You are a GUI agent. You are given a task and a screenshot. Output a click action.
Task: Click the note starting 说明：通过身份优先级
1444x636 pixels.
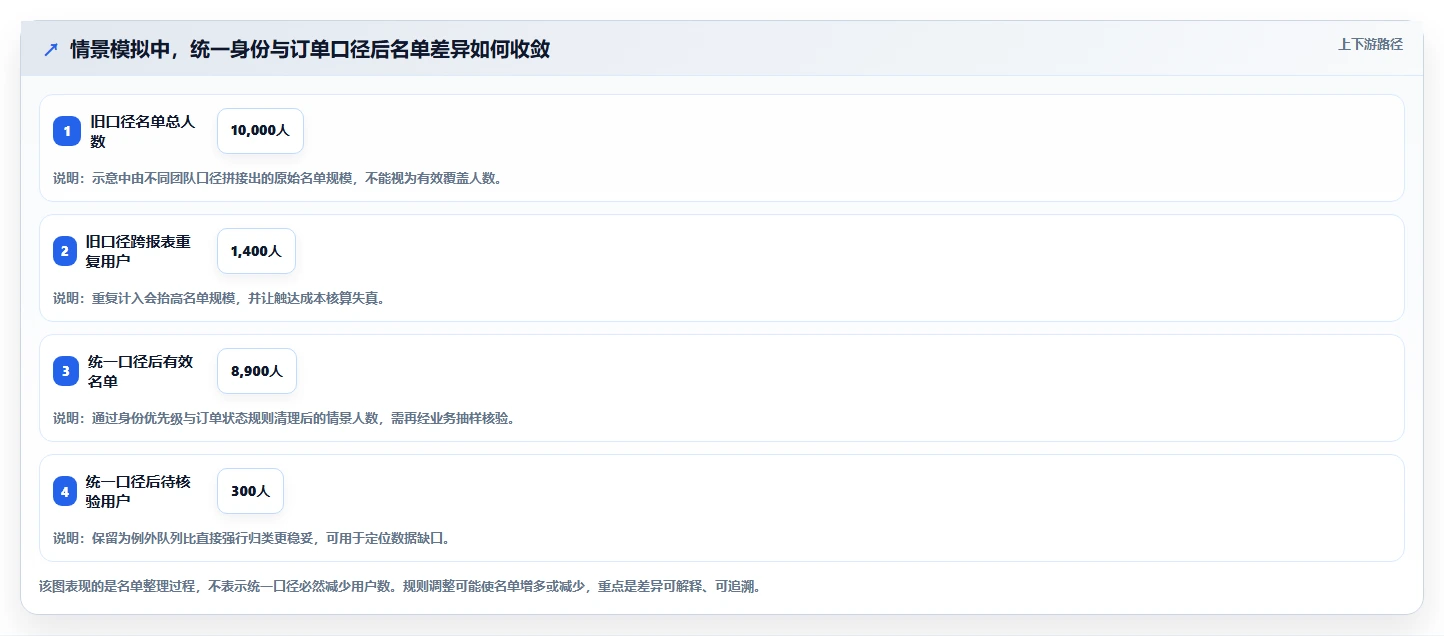point(284,418)
